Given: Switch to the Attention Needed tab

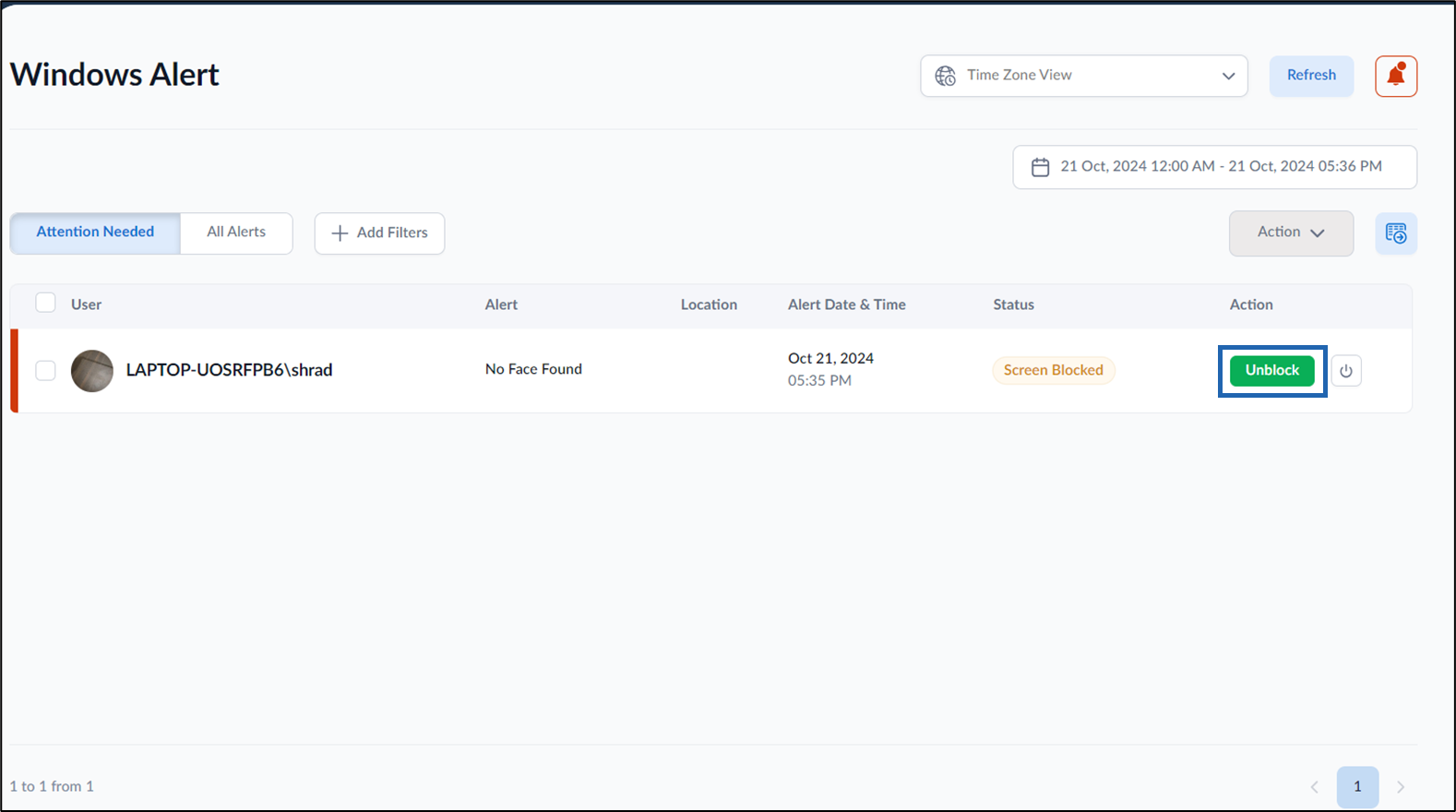Looking at the screenshot, I should pos(95,233).
